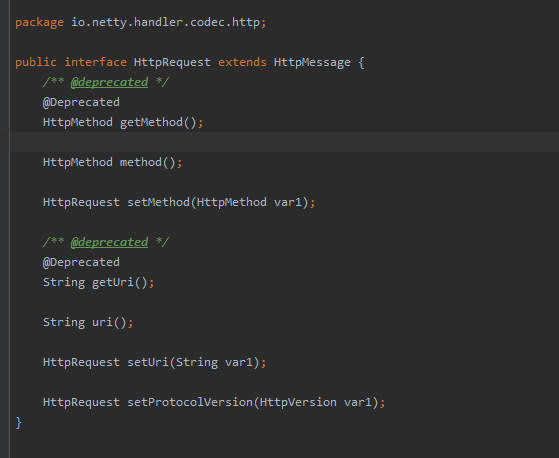Click the getMethod() method name

point(151,122)
